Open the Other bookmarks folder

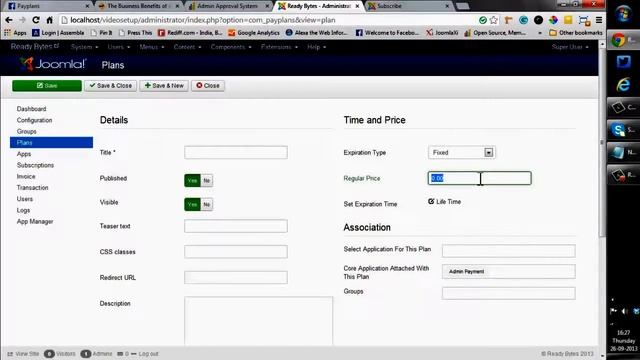coord(576,33)
